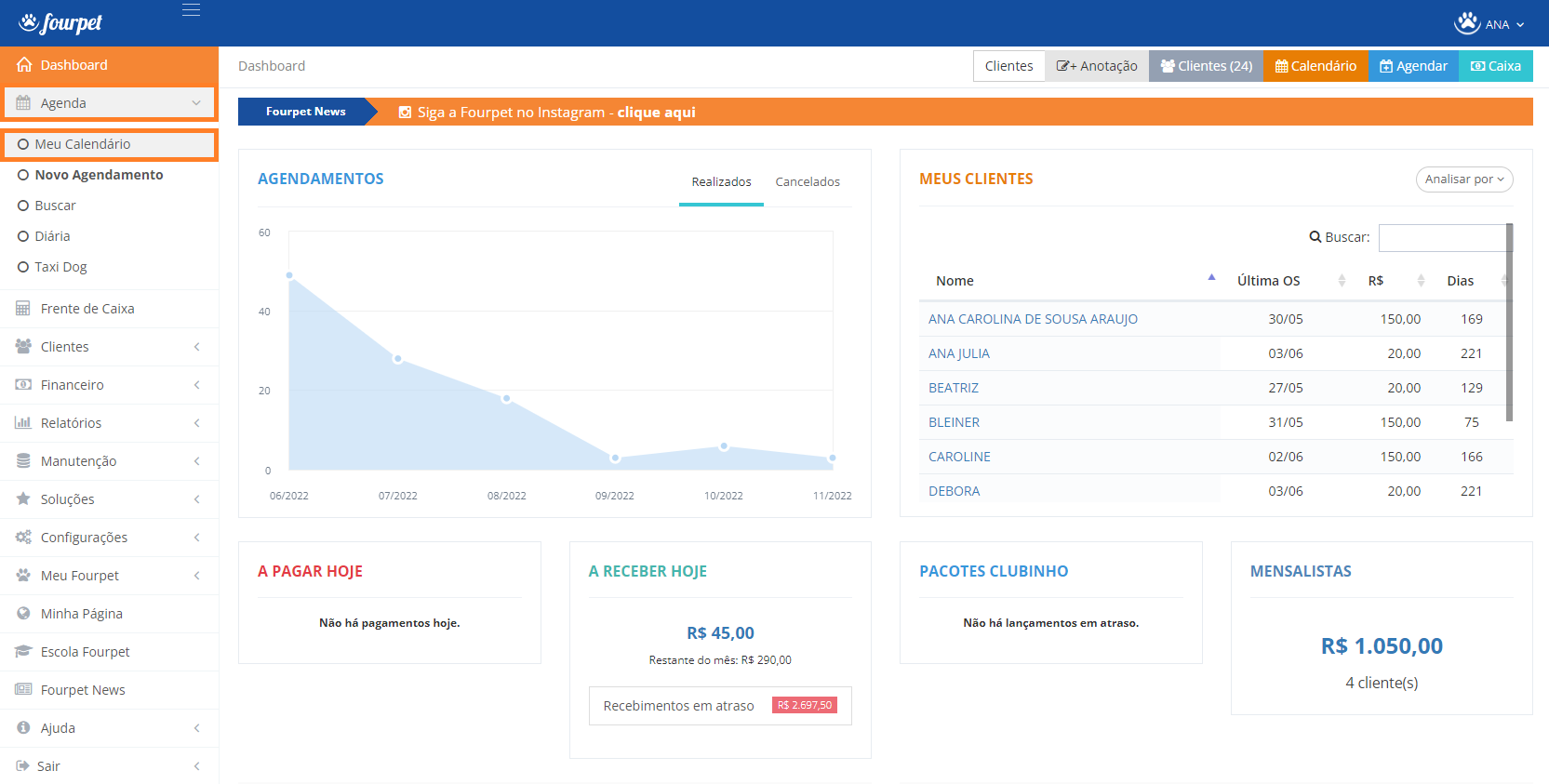Open client BEATRIZ link
Screen dimensions: 1549x784
(954, 388)
